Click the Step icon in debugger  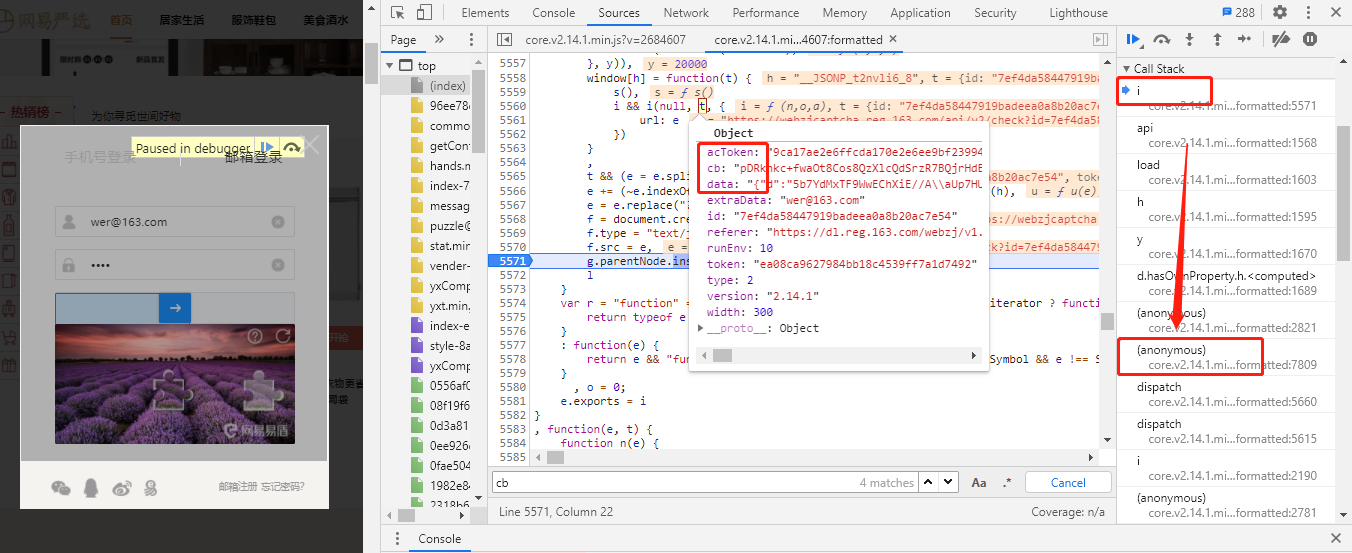pos(1244,39)
